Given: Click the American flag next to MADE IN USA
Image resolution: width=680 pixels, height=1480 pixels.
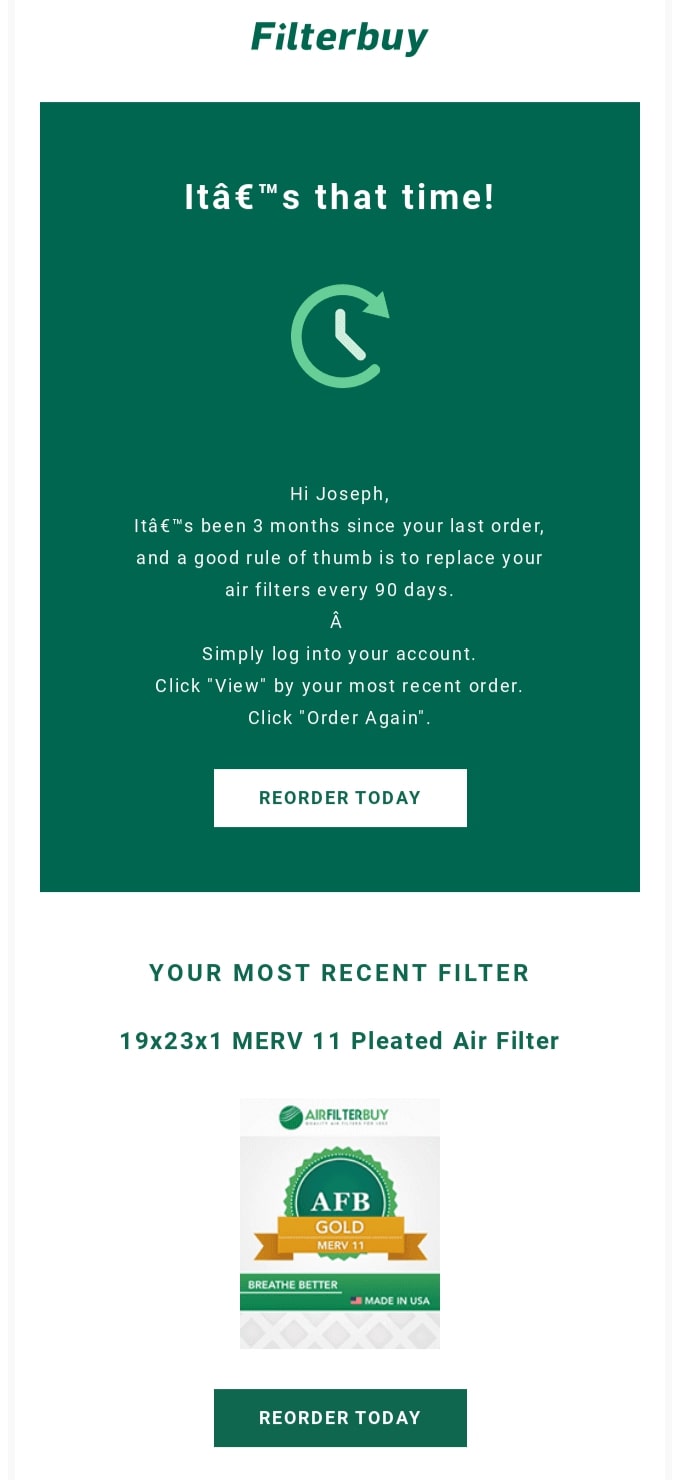Looking at the screenshot, I should [355, 1302].
